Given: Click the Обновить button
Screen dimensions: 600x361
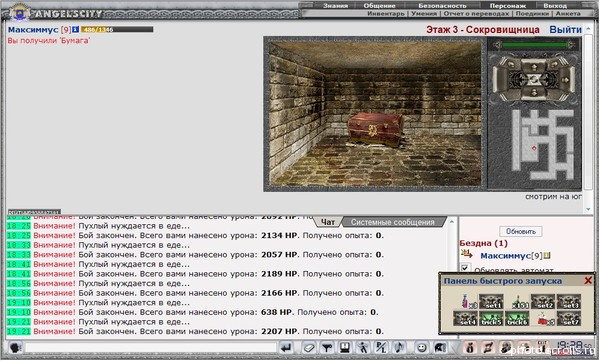Looking at the screenshot, I should coord(520,231).
